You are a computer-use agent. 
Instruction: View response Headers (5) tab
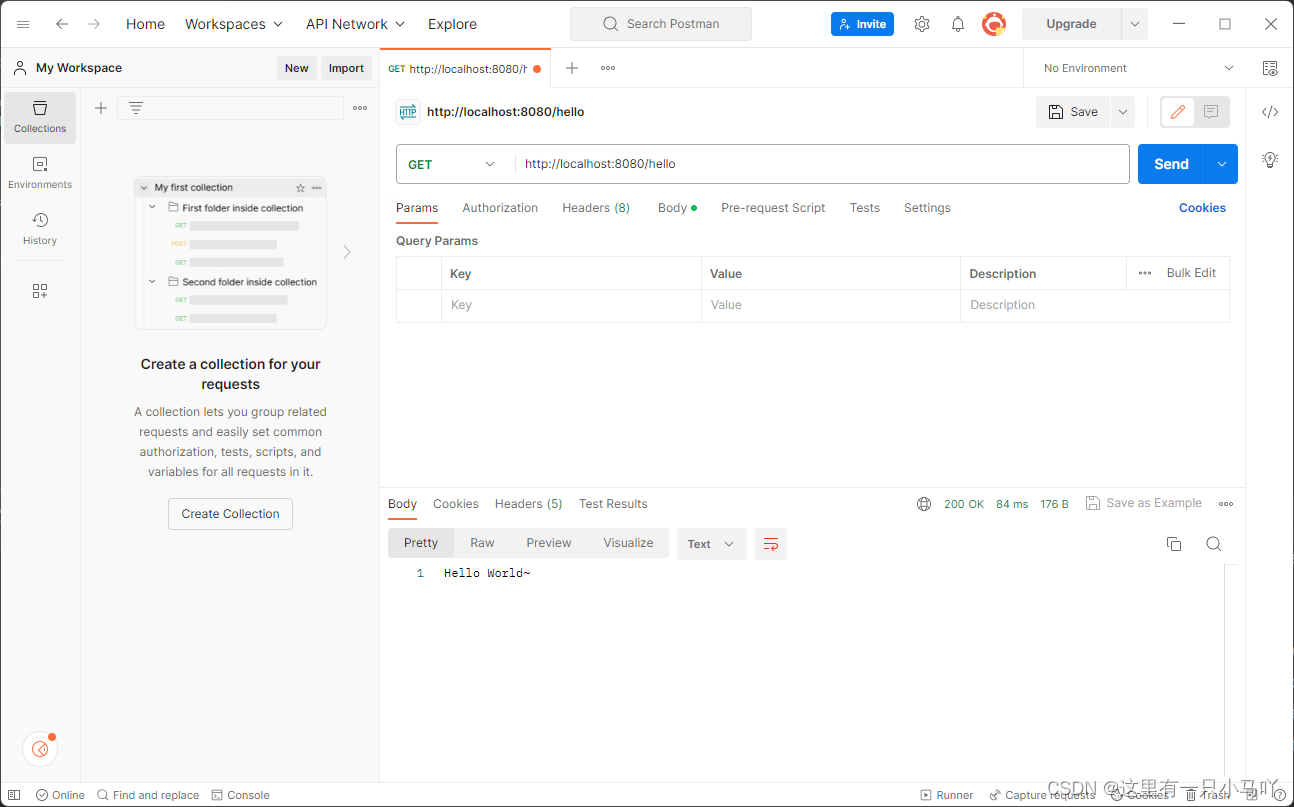528,504
